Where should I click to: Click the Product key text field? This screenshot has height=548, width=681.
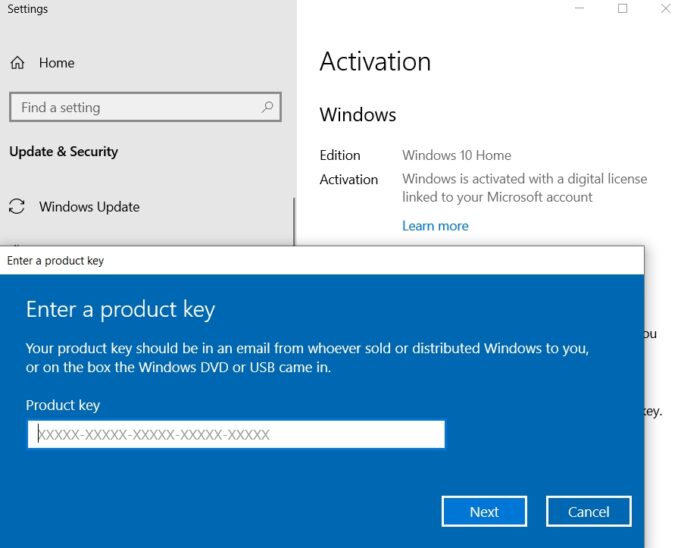(235, 434)
